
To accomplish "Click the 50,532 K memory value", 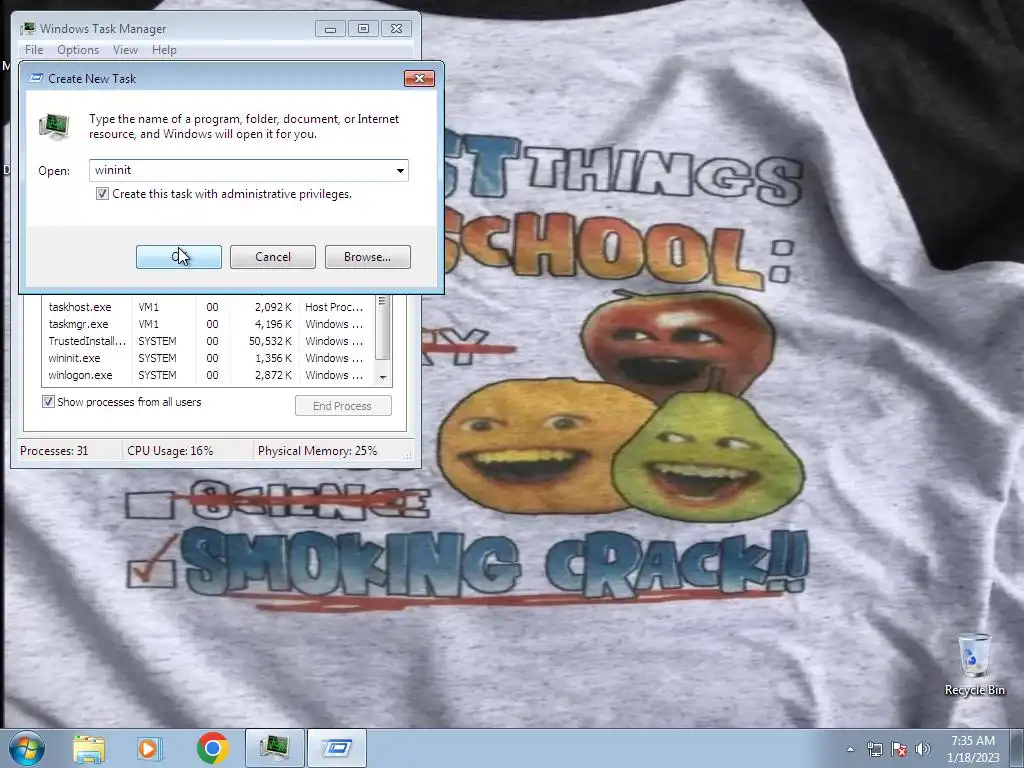I will pyautogui.click(x=270, y=341).
